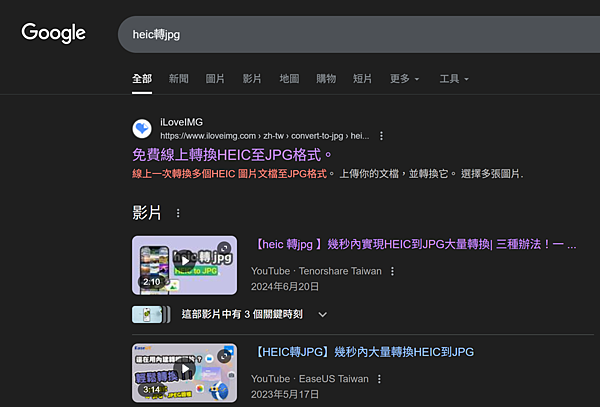Click the iLoveIMG result description snippet
The width and height of the screenshot is (600, 407).
tap(328, 174)
